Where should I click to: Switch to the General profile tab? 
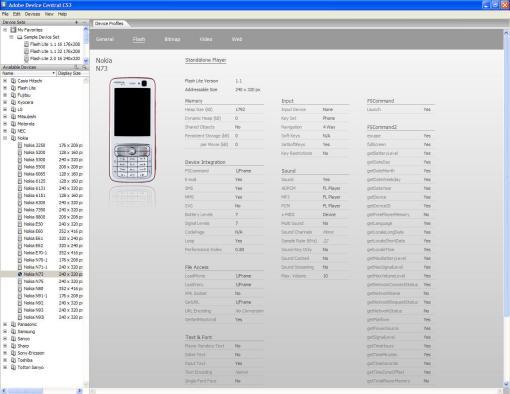point(105,39)
